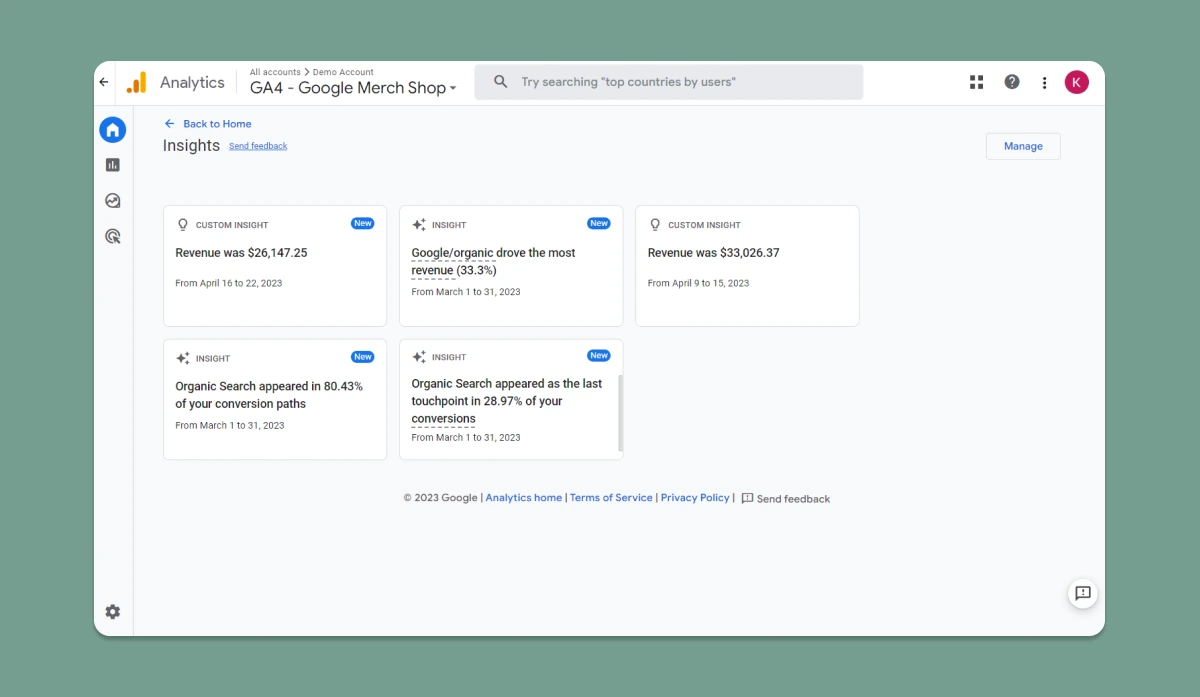Click All accounts breadcrumb text

[275, 72]
